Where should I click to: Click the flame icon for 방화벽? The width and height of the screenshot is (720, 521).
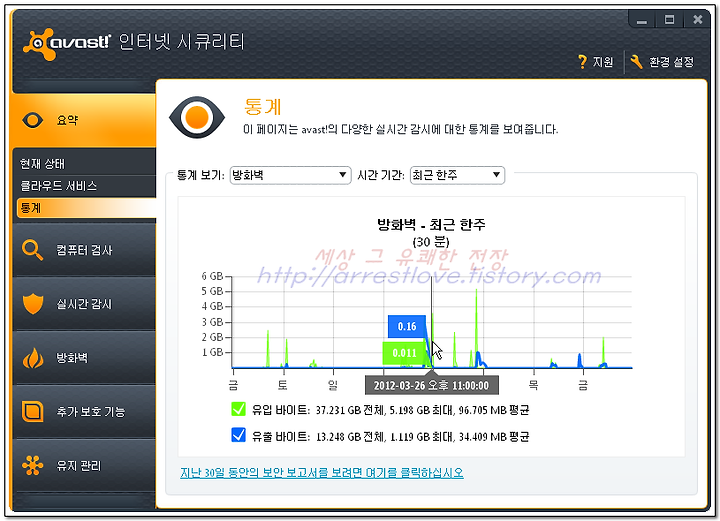pos(33,358)
